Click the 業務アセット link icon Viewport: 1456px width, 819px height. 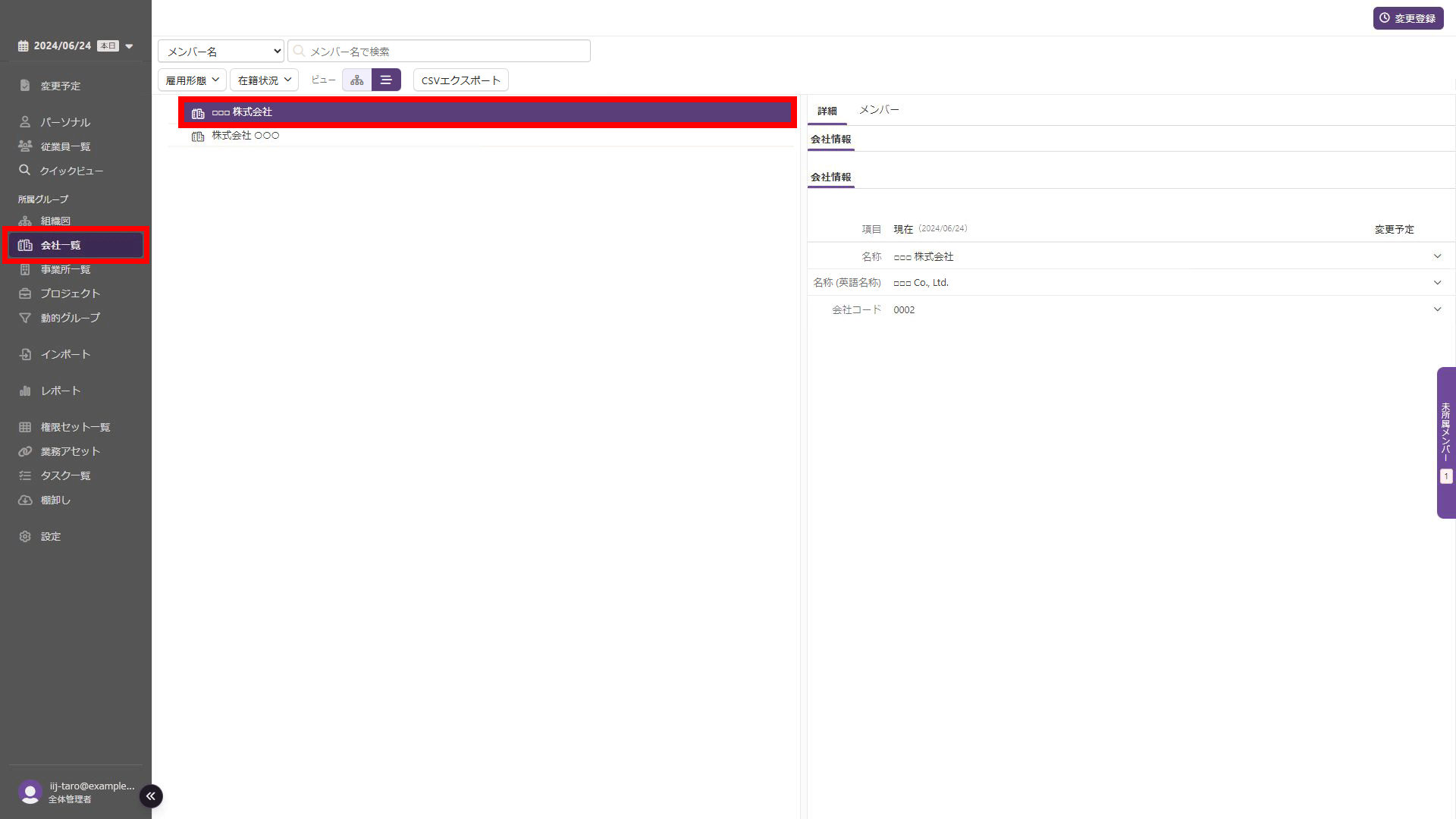click(25, 451)
